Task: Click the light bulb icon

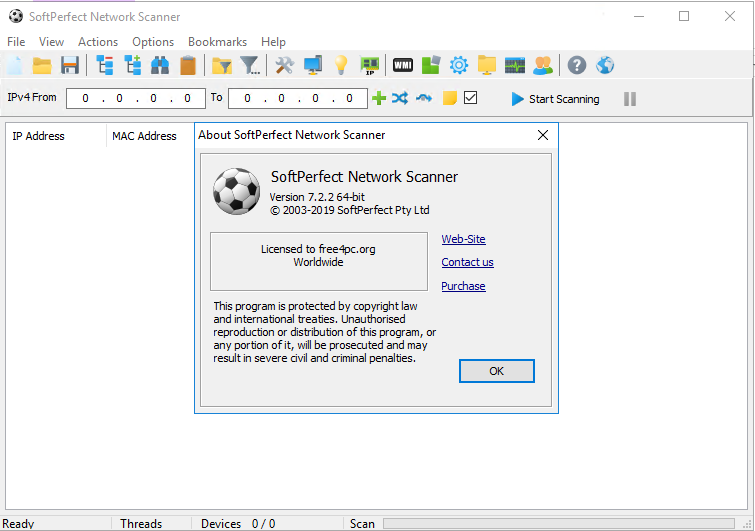Action: [341, 65]
